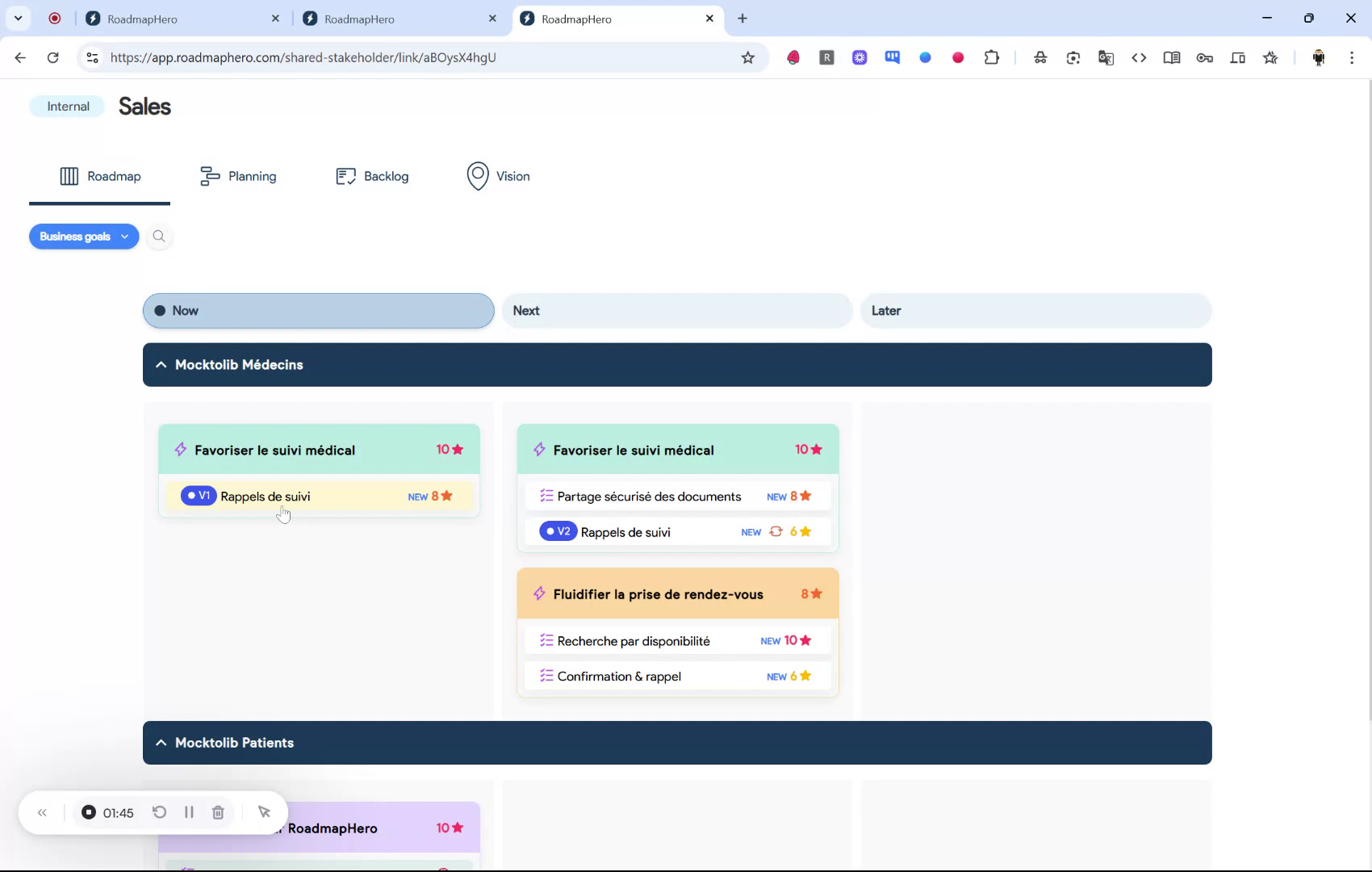
Task: Toggle cursor highlighting in the recording bar
Action: [265, 812]
